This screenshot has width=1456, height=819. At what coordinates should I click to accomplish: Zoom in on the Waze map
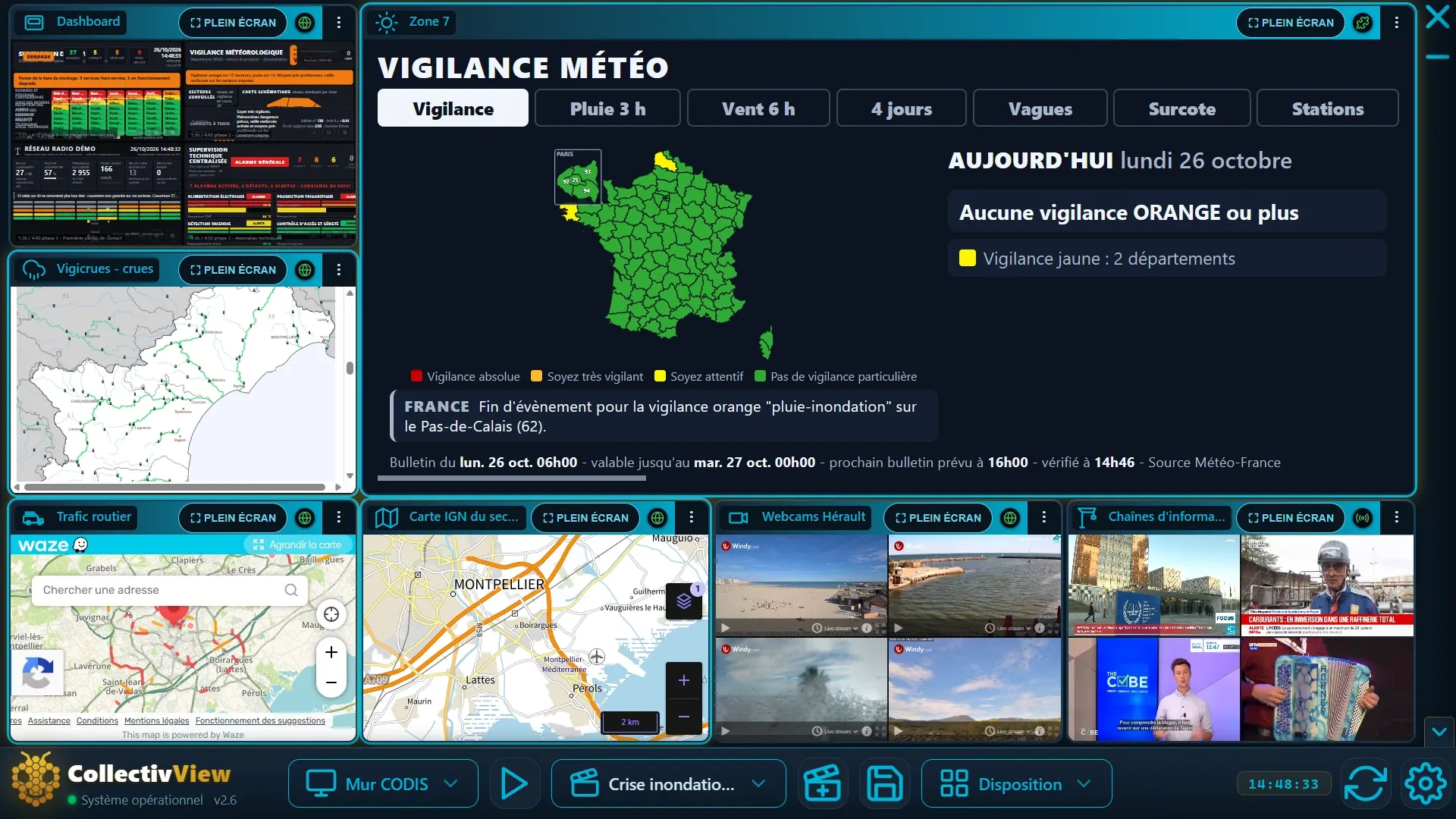click(331, 652)
